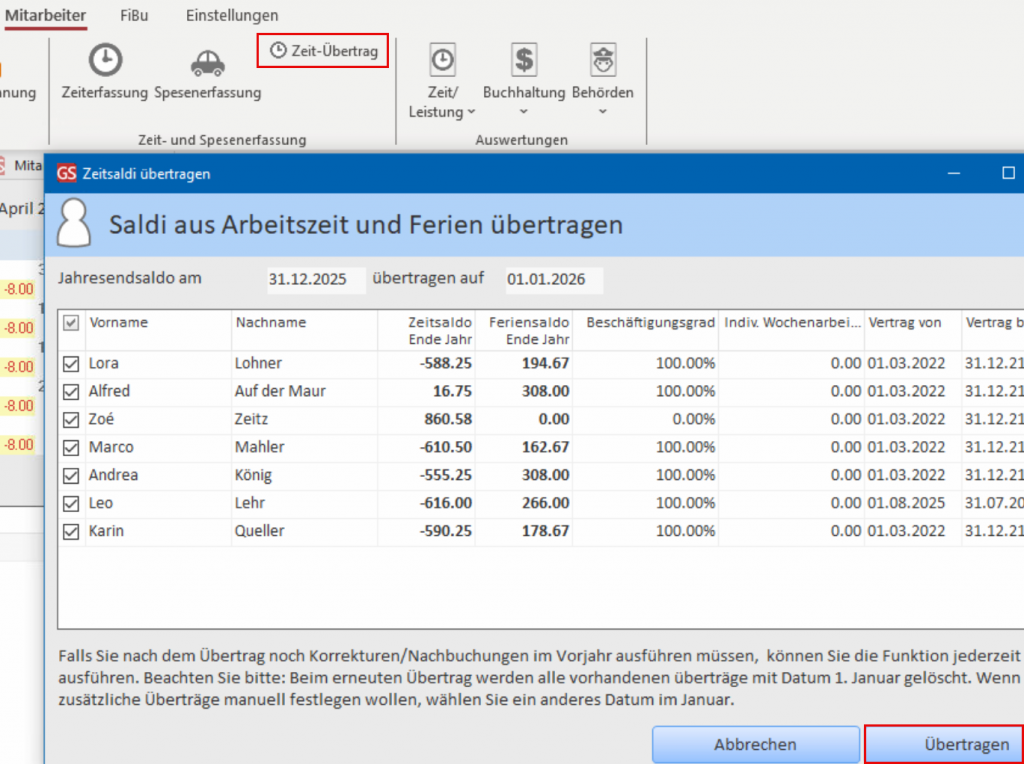Image resolution: width=1024 pixels, height=764 pixels.
Task: Open the Einstellungen tab
Action: 232,15
